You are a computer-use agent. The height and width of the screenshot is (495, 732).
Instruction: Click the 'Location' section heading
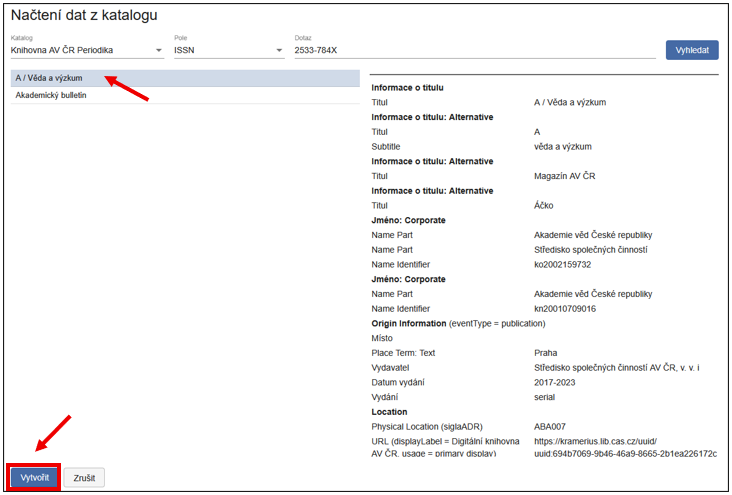click(390, 412)
